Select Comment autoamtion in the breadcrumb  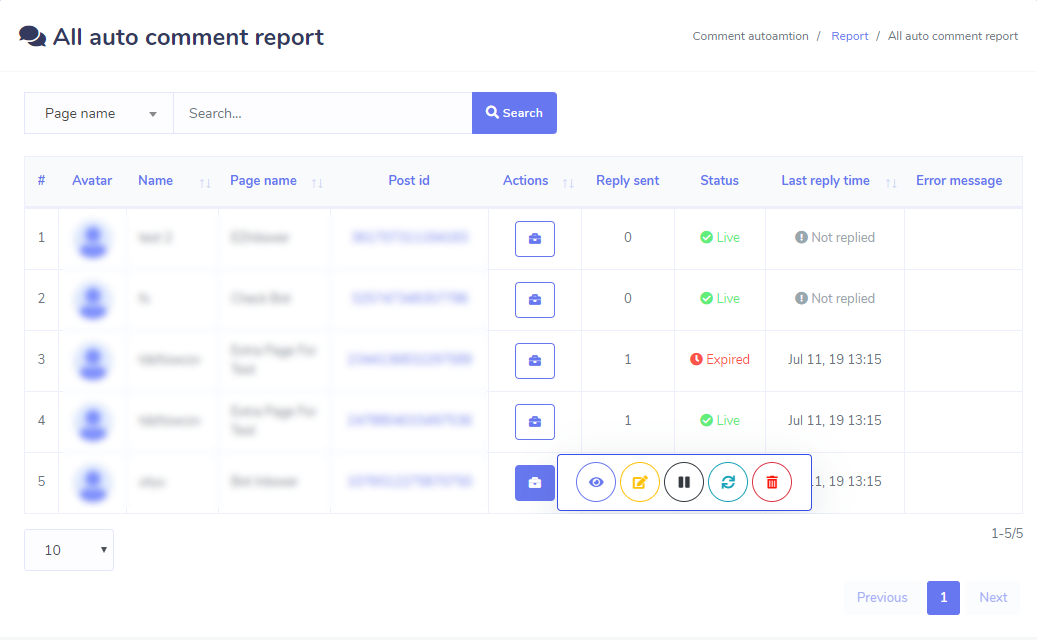750,35
